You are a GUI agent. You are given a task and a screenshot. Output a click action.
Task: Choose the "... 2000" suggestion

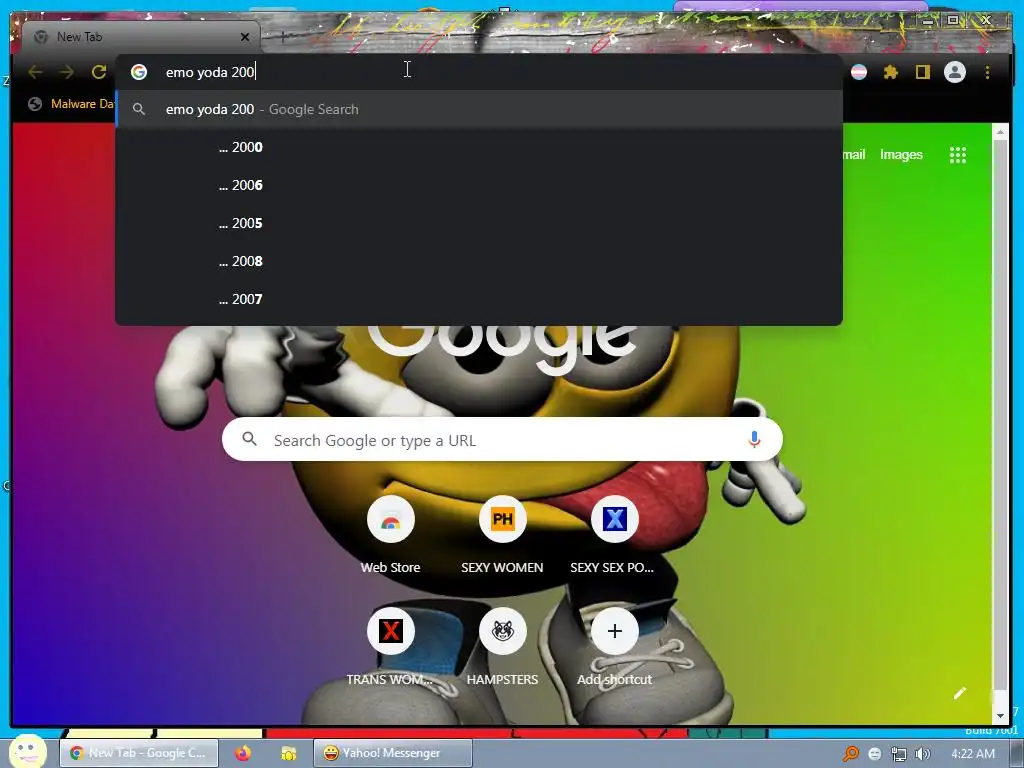pyautogui.click(x=479, y=147)
